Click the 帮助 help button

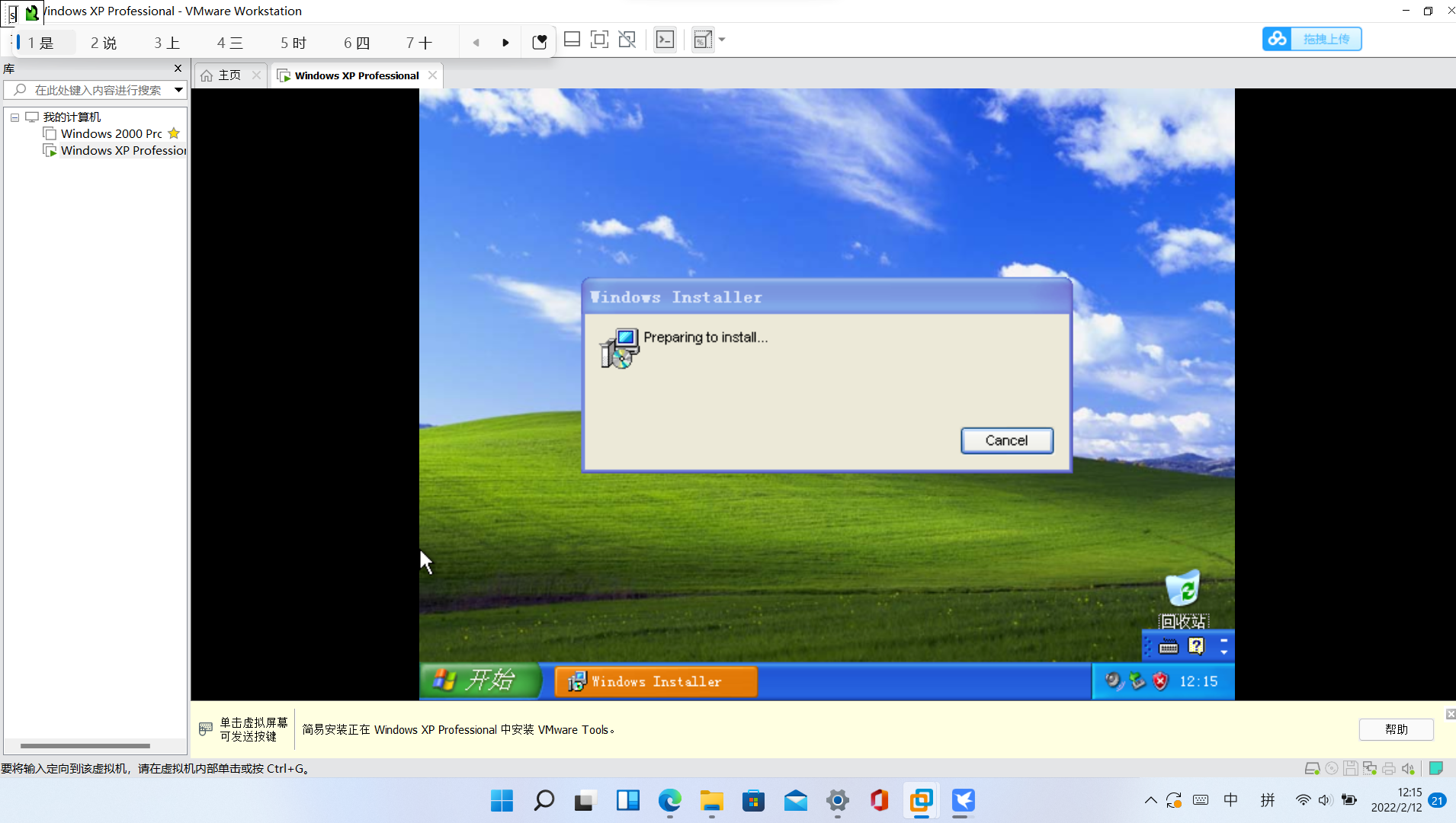(1396, 729)
